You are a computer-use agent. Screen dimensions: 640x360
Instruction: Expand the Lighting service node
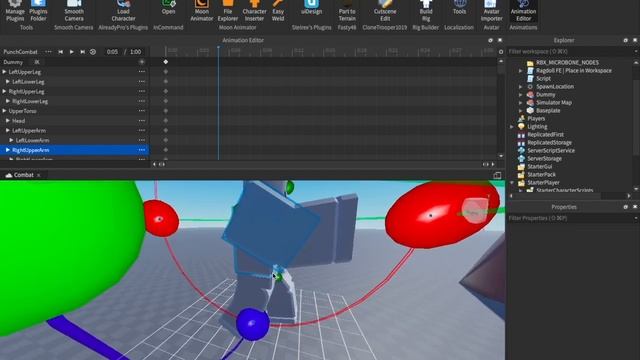click(x=512, y=127)
